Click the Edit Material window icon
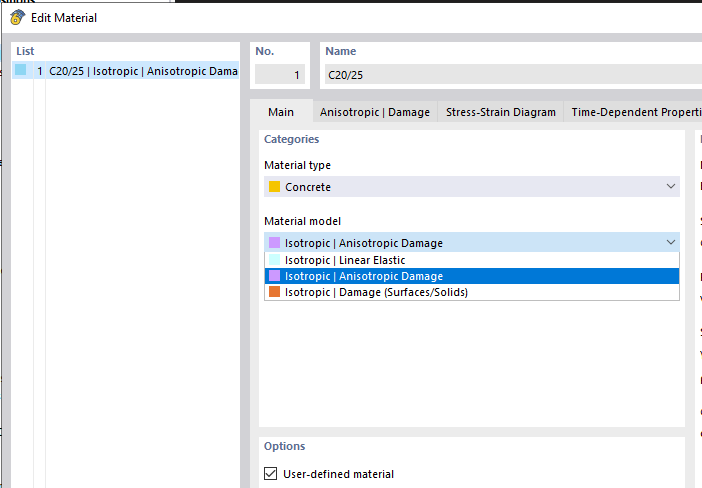The height and width of the screenshot is (488, 702). pos(16,17)
